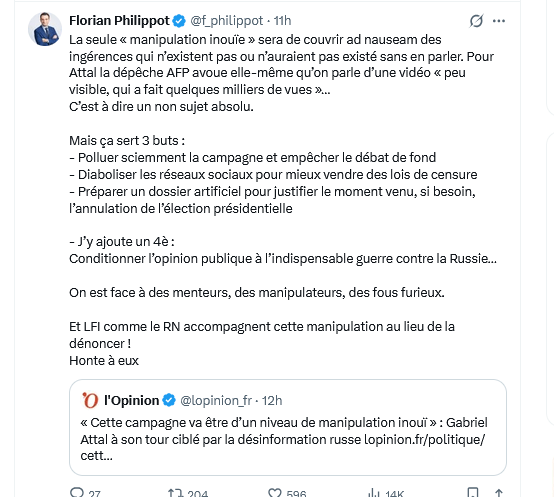Click the l'Opinion account name
The width and height of the screenshot is (554, 497).
point(131,400)
